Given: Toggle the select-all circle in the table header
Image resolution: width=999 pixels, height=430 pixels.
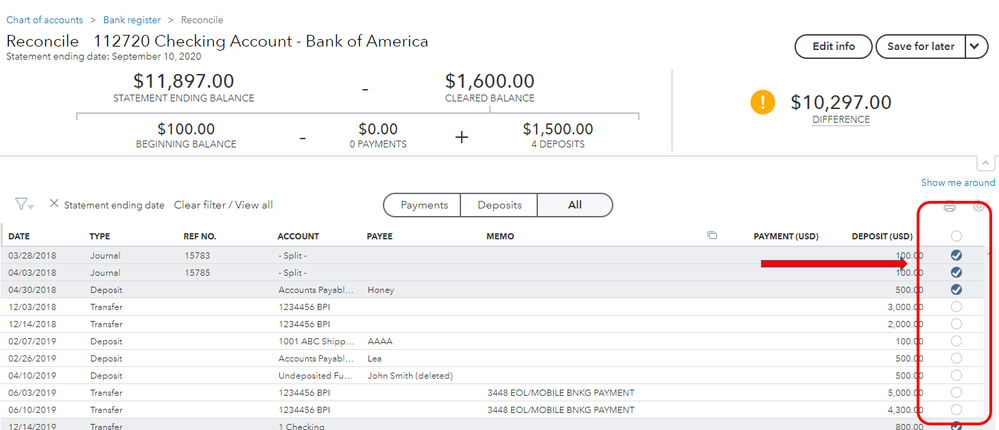Looking at the screenshot, I should (956, 236).
